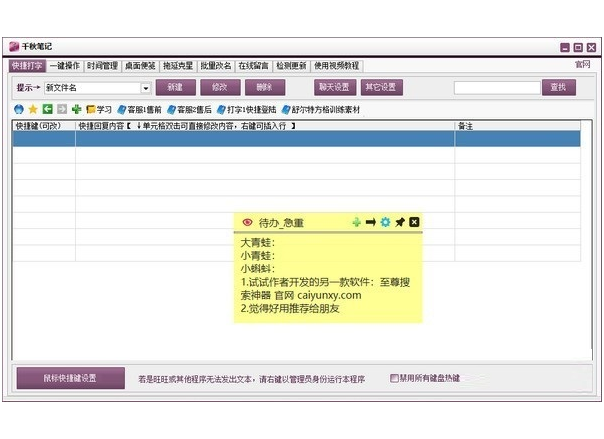604x439 pixels.
Task: Open the 在线留言 tab
Action: point(253,66)
